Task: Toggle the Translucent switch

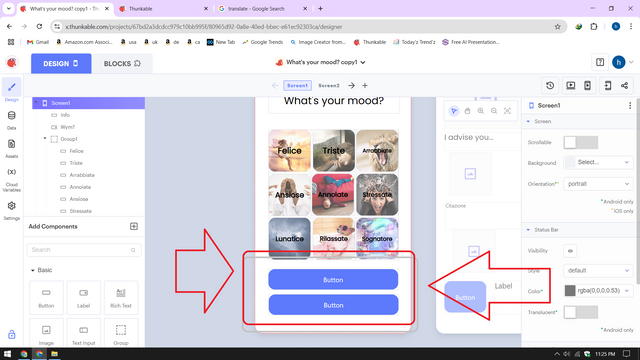Action: (580, 312)
